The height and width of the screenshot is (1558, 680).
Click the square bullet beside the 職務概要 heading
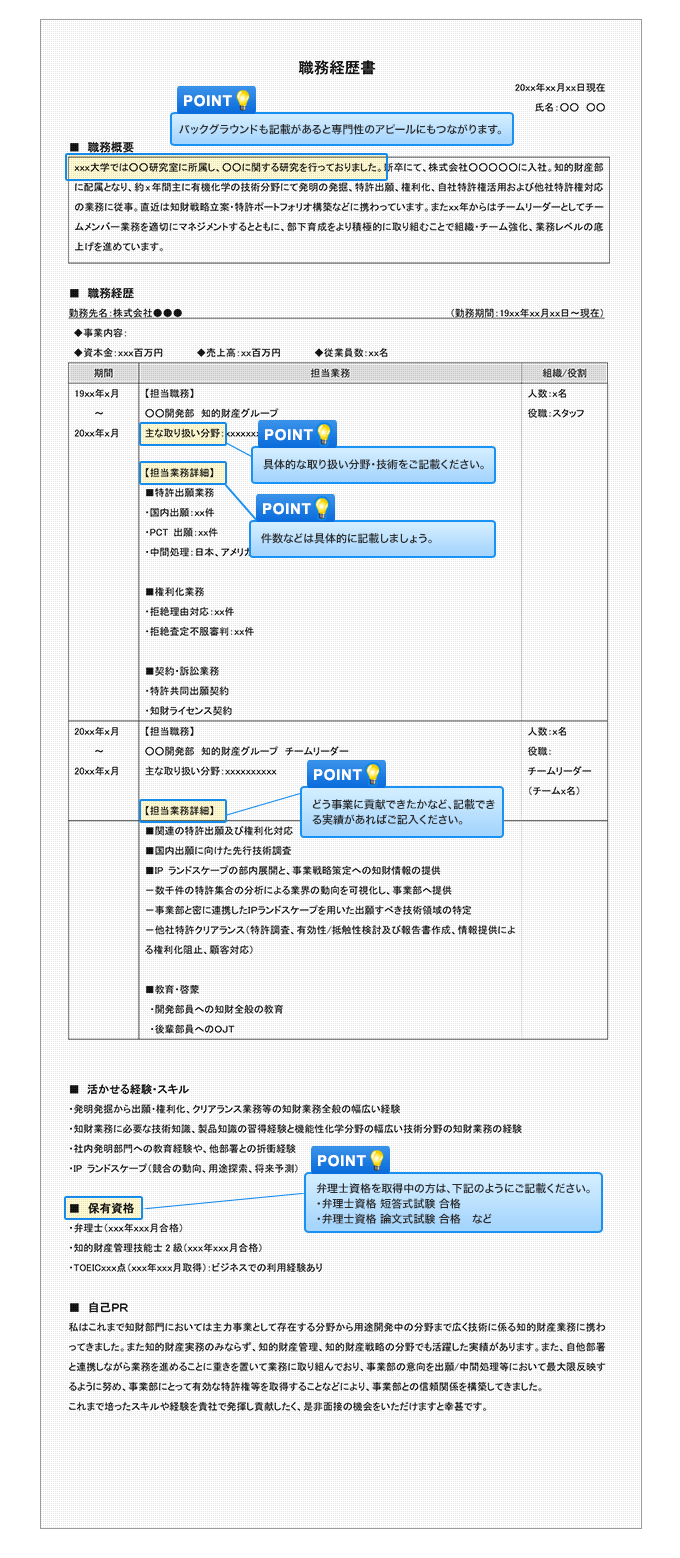coord(73,147)
